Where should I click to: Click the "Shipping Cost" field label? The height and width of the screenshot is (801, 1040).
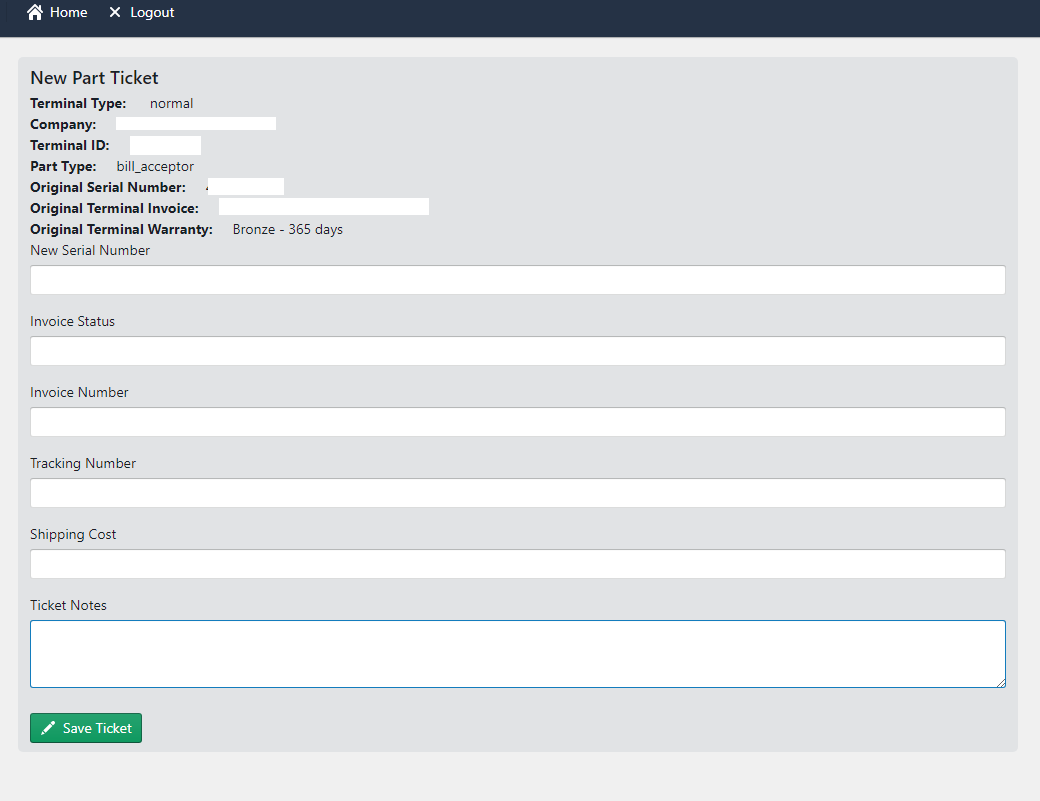tap(73, 534)
